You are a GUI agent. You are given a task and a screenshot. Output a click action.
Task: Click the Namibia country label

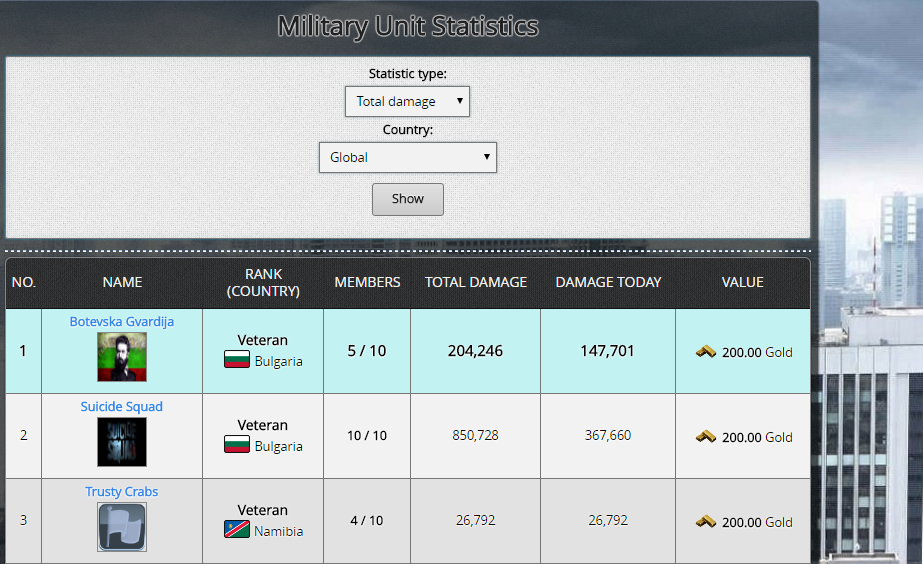pyautogui.click(x=278, y=531)
